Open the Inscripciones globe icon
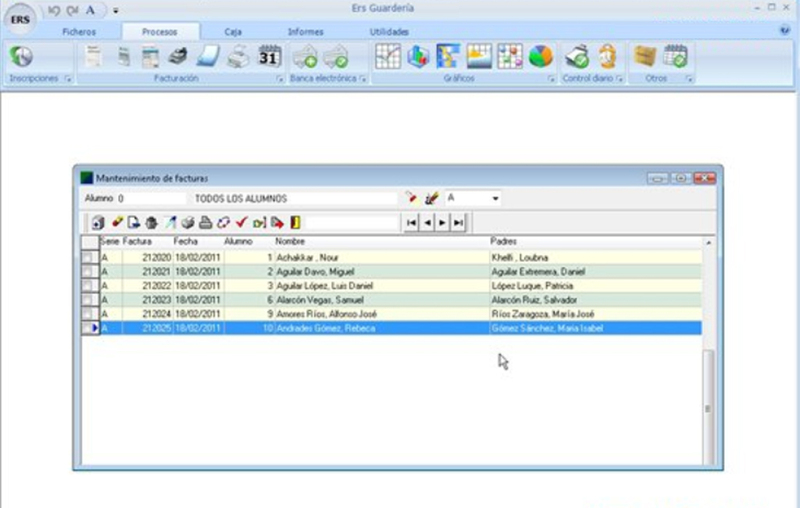 tap(21, 56)
